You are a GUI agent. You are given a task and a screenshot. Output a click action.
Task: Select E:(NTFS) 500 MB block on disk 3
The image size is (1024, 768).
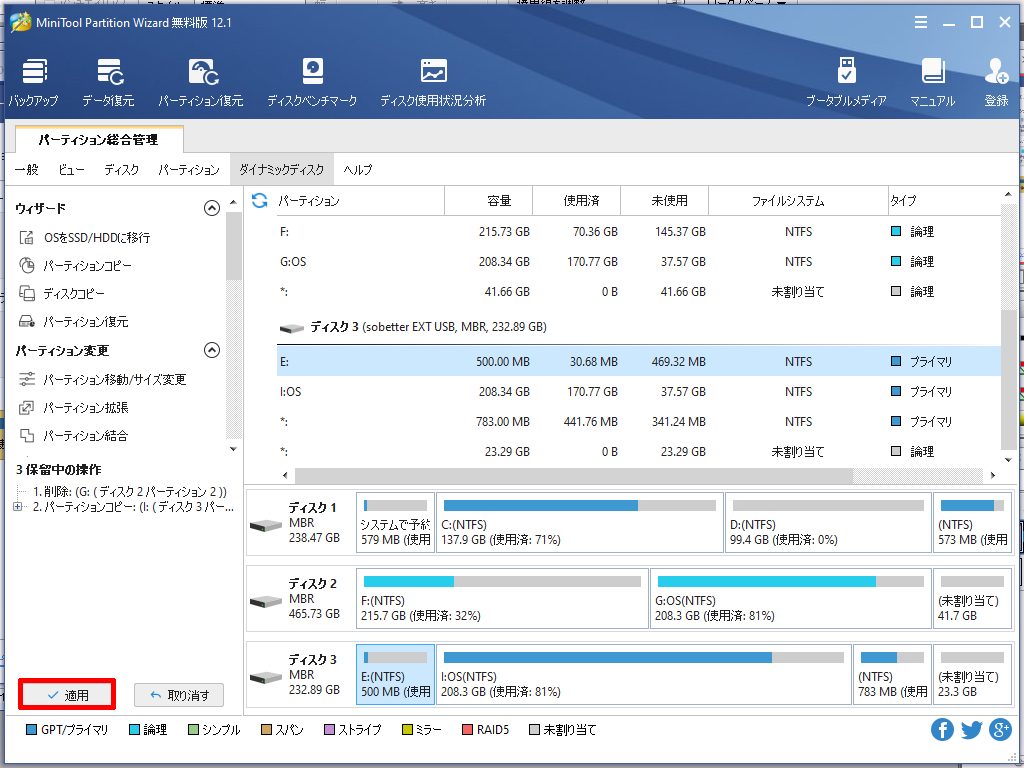[x=395, y=675]
